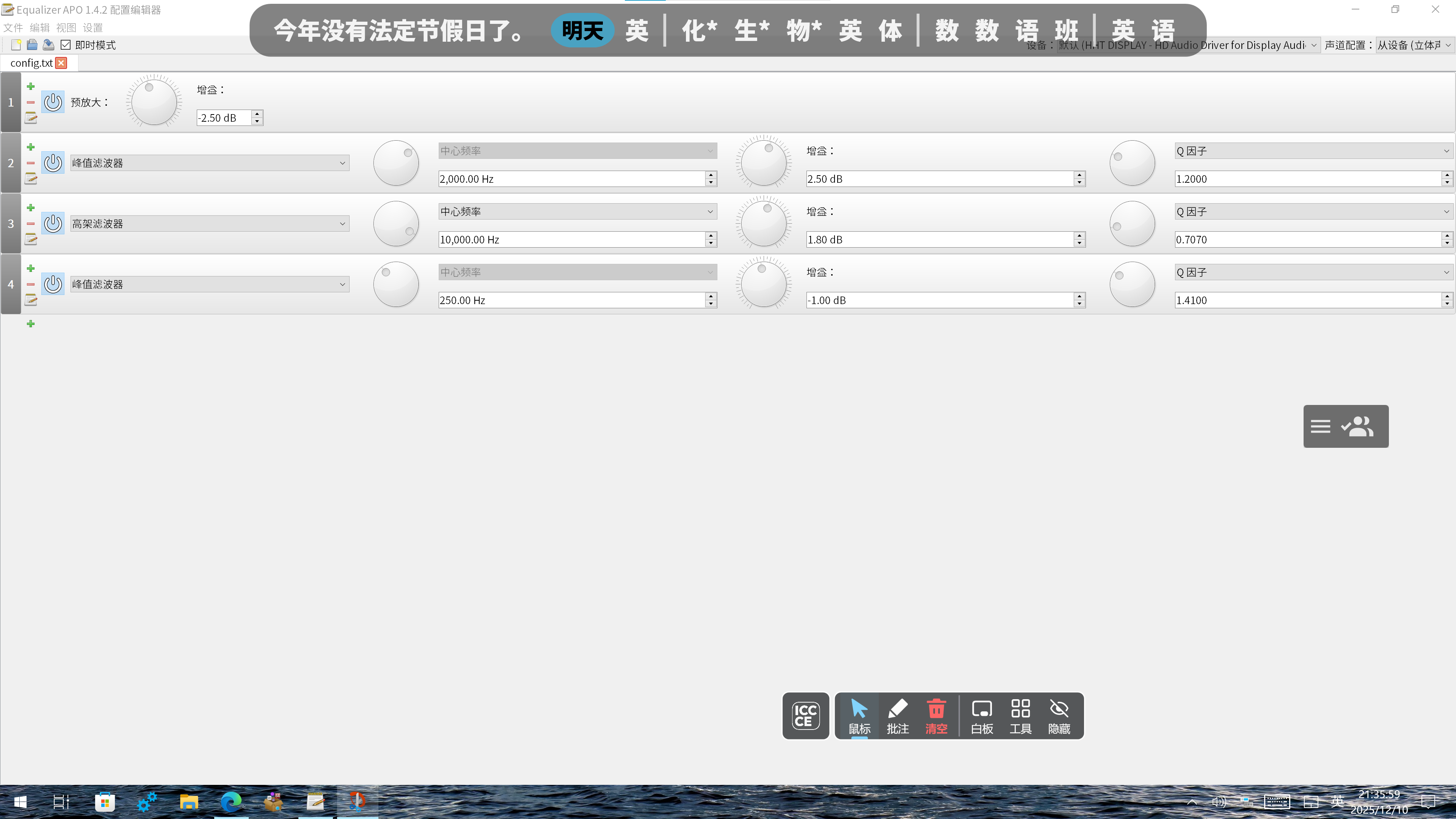Viewport: 1456px width, 819px height.
Task: Open the 设置 menu
Action: [x=92, y=28]
